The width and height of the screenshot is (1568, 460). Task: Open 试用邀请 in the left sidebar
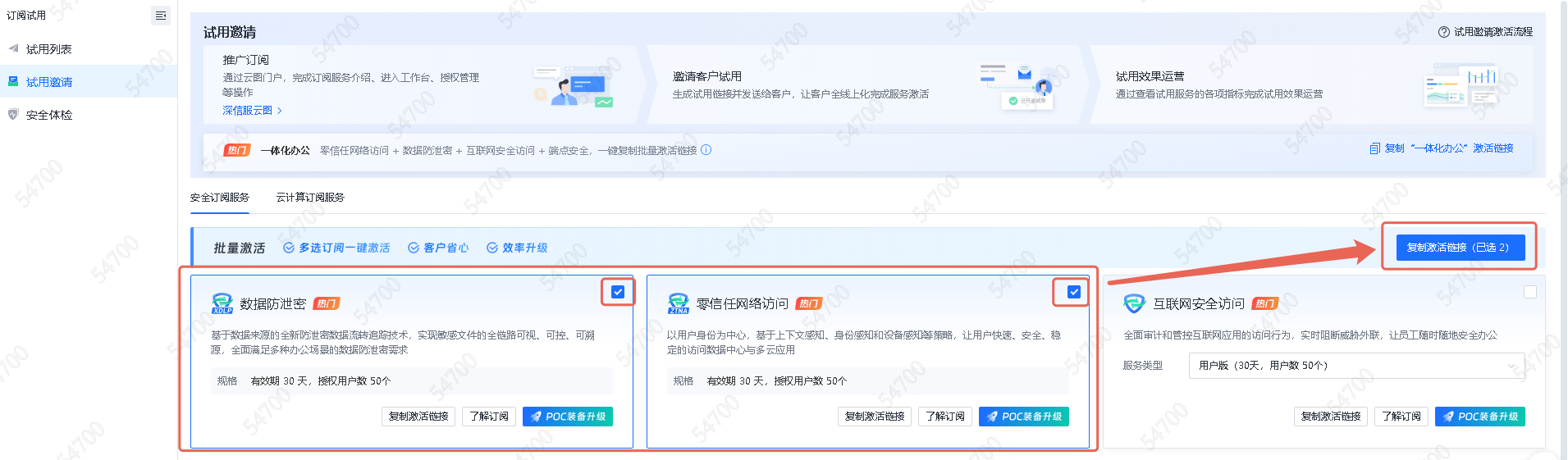point(49,82)
